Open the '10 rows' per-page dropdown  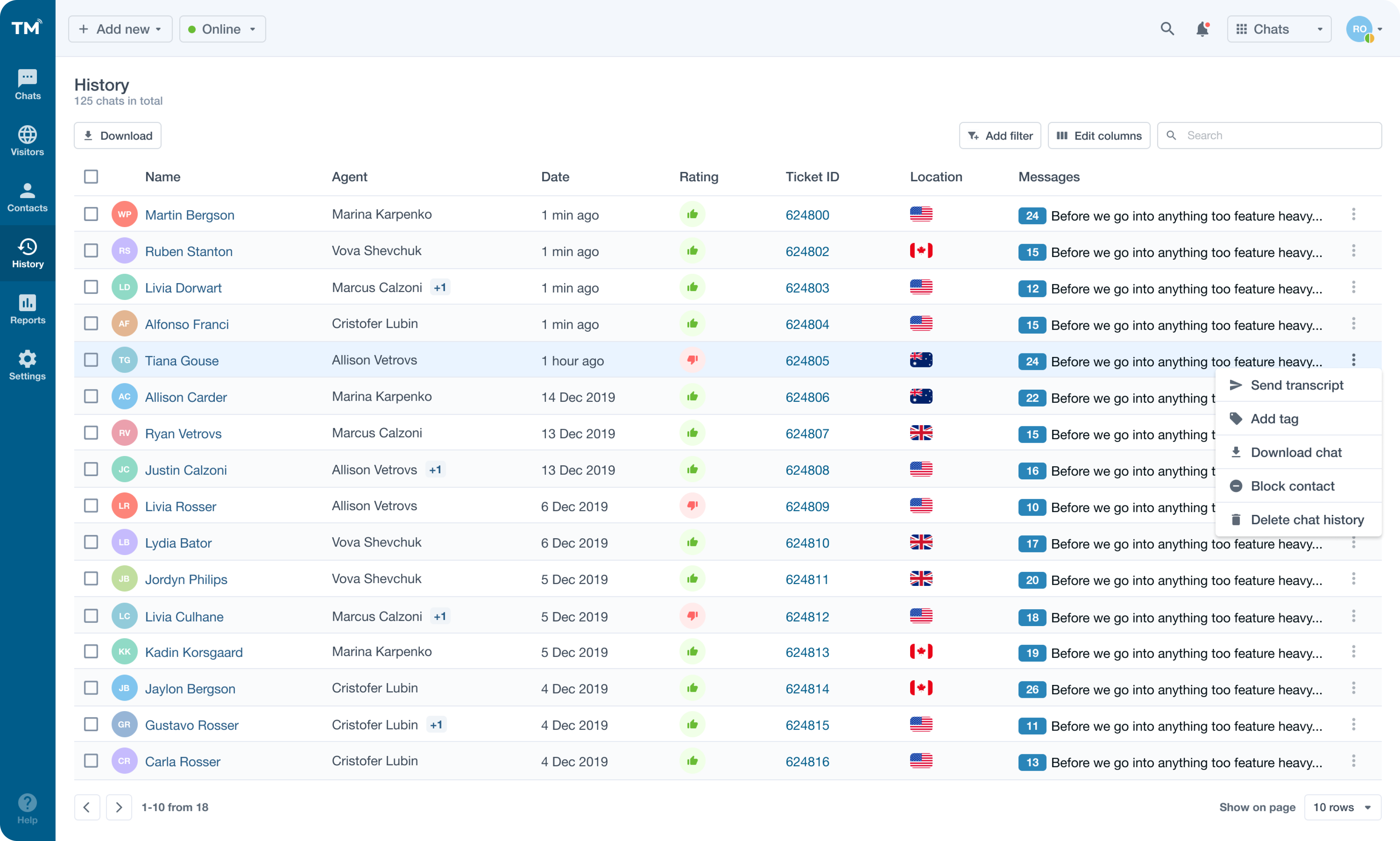[1342, 807]
